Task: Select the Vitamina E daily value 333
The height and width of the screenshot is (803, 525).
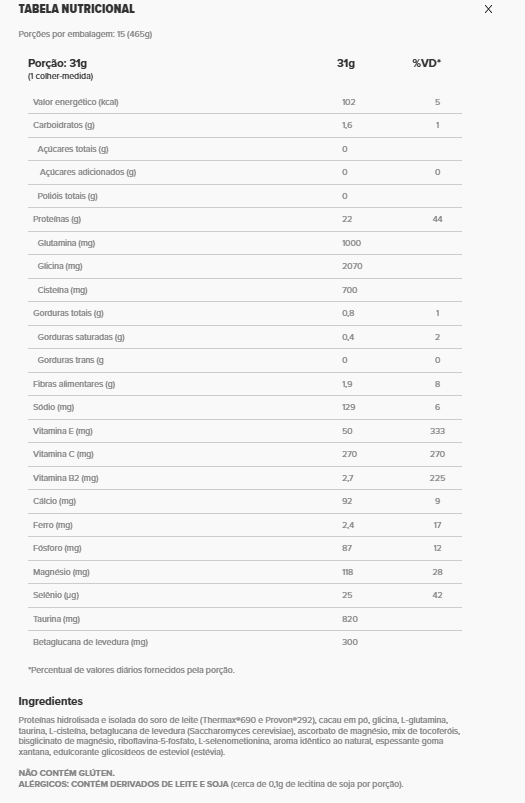Action: pyautogui.click(x=437, y=431)
